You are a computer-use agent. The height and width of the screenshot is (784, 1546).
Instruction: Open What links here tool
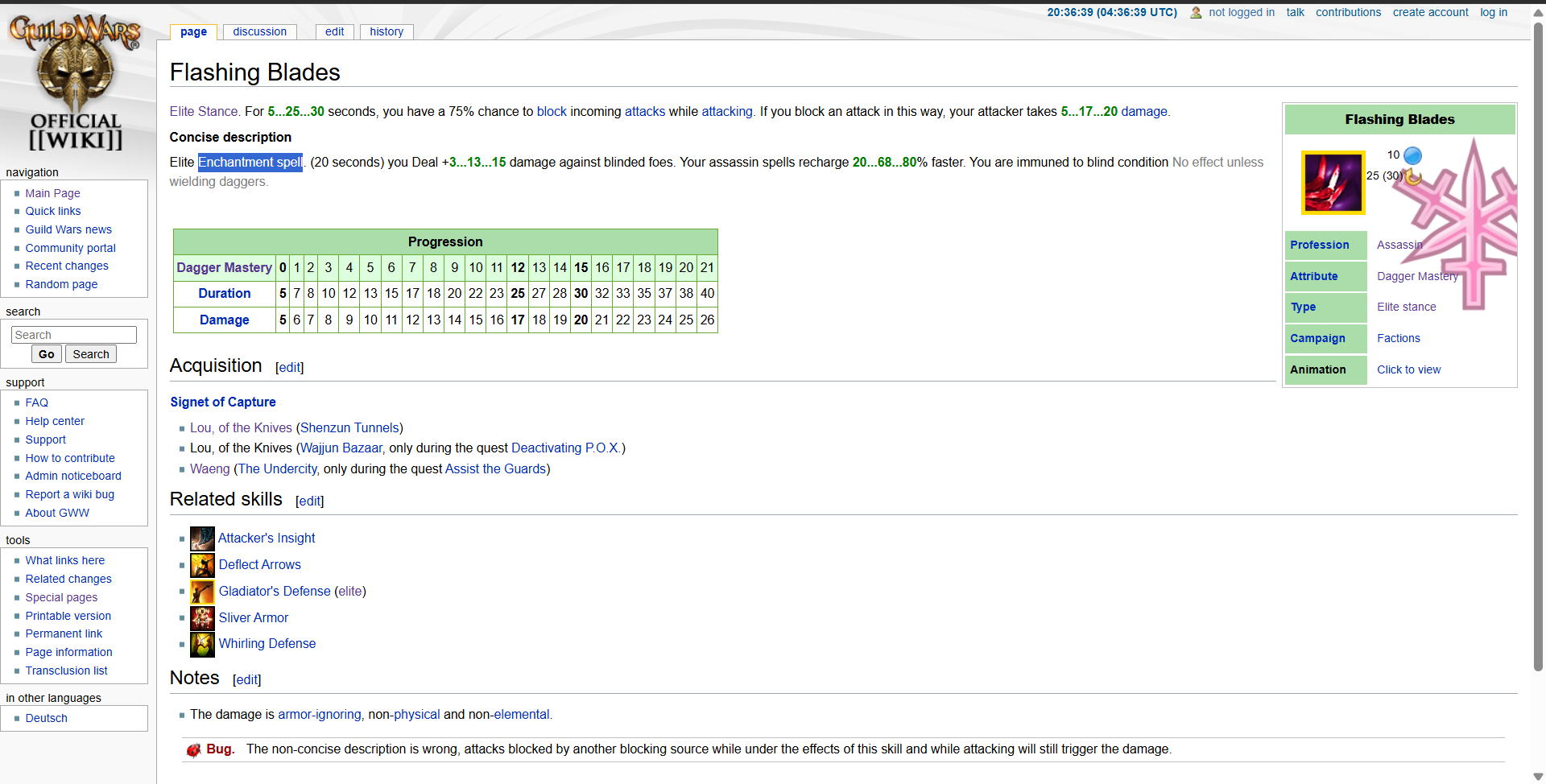pyautogui.click(x=64, y=560)
